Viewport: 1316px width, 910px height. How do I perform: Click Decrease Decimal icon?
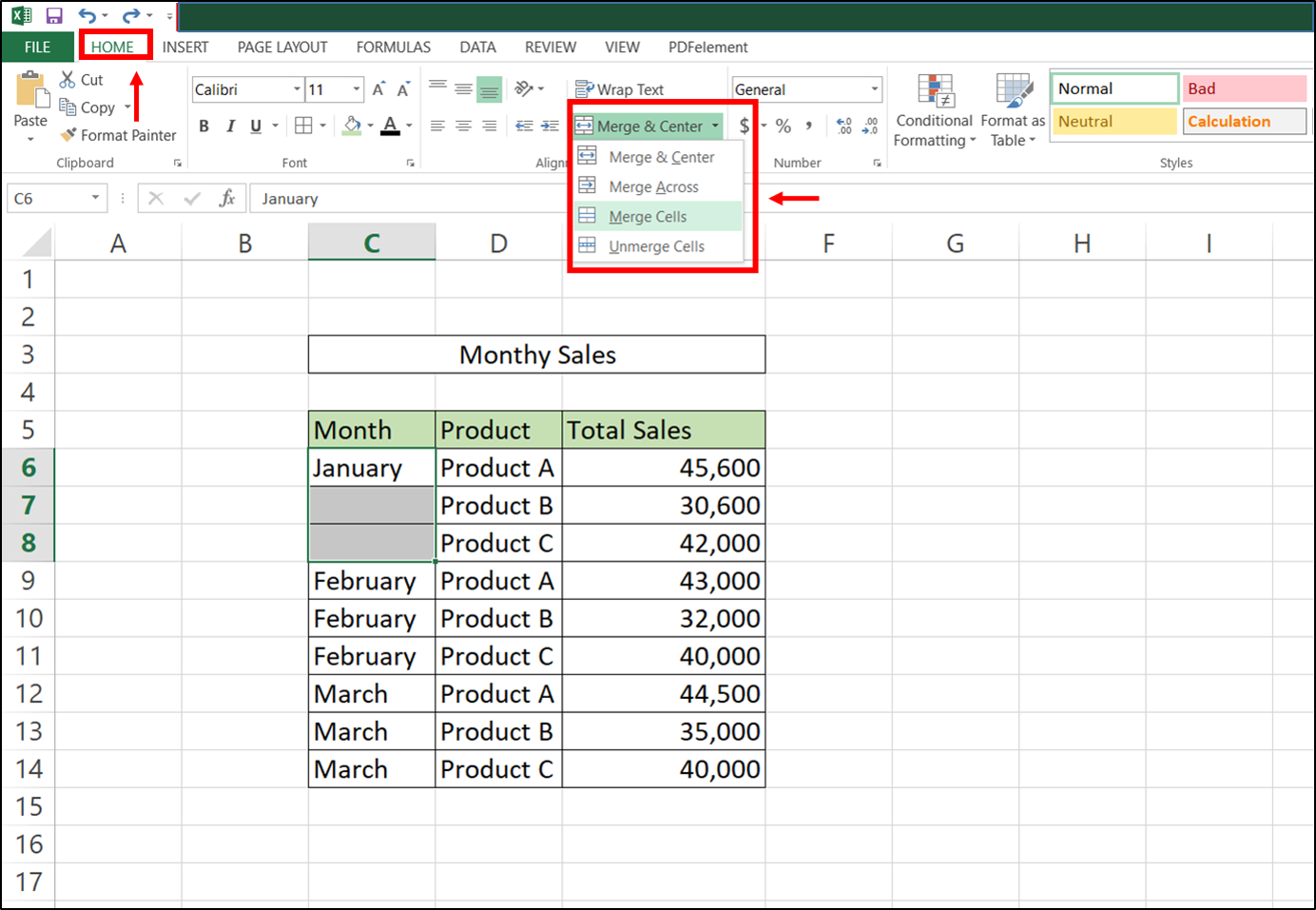[x=870, y=126]
